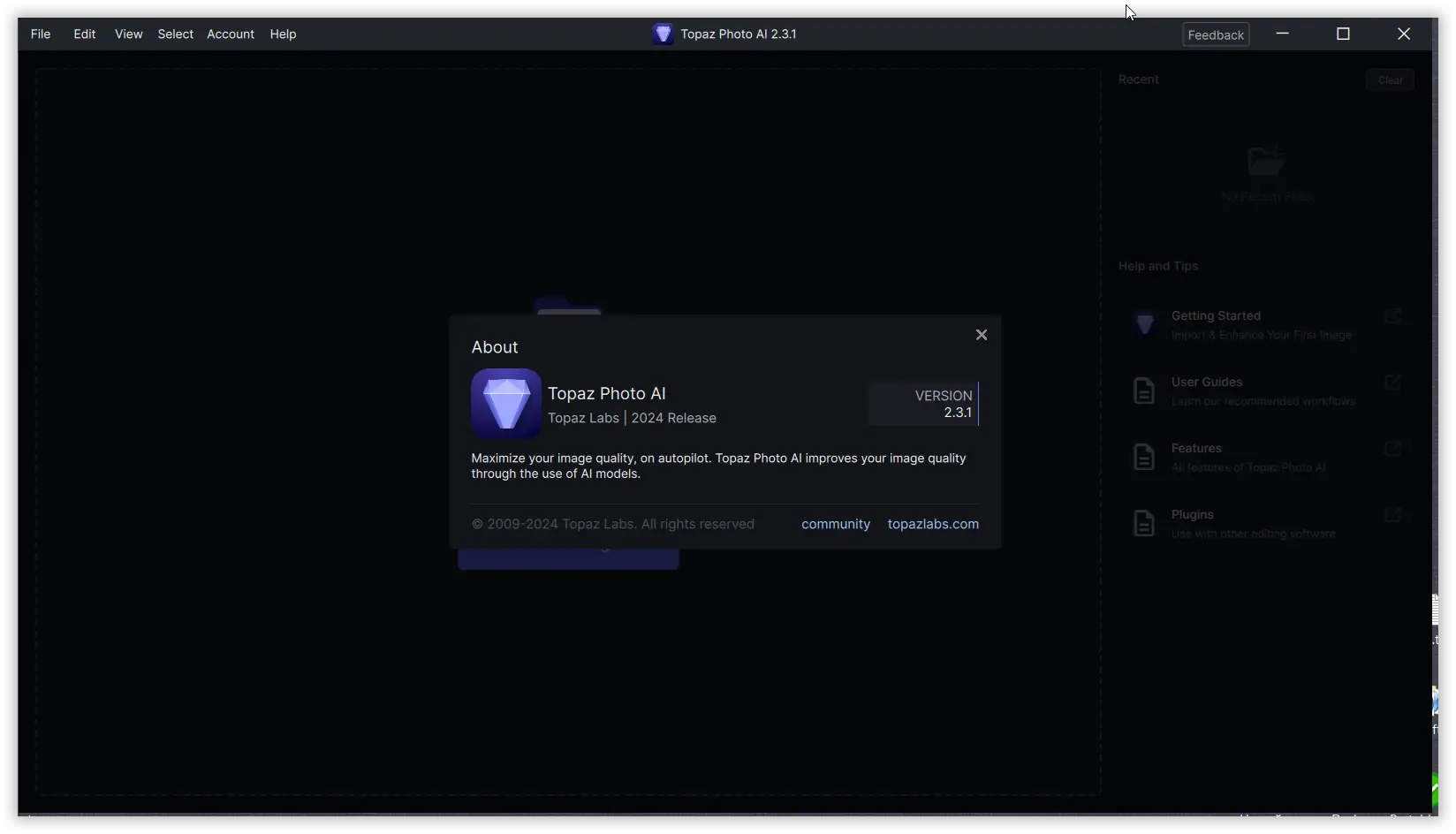Screen dimensions: 1456x834
Task: Open the Edit menu
Action: pos(85,34)
